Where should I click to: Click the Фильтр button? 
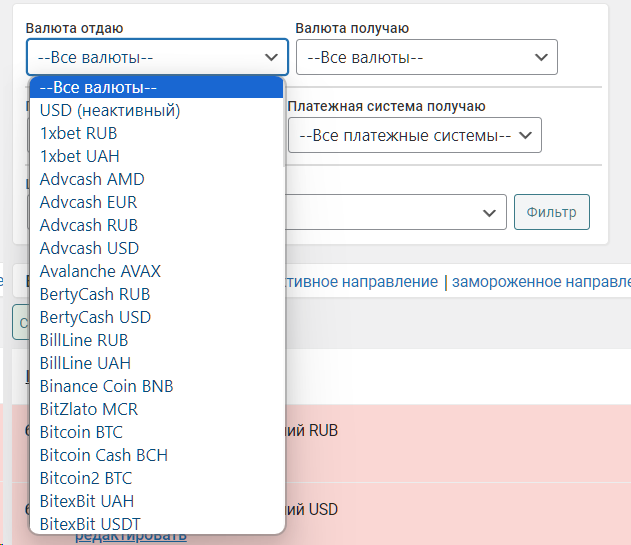(x=552, y=212)
